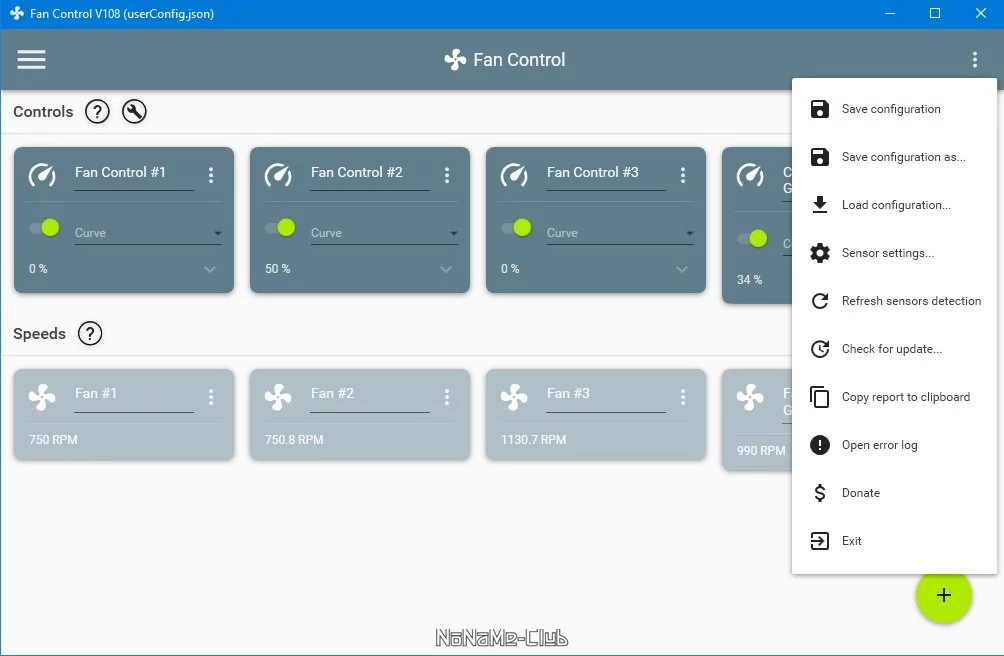Click the Controls section heading
Viewport: 1004px width, 656px height.
click(x=43, y=112)
